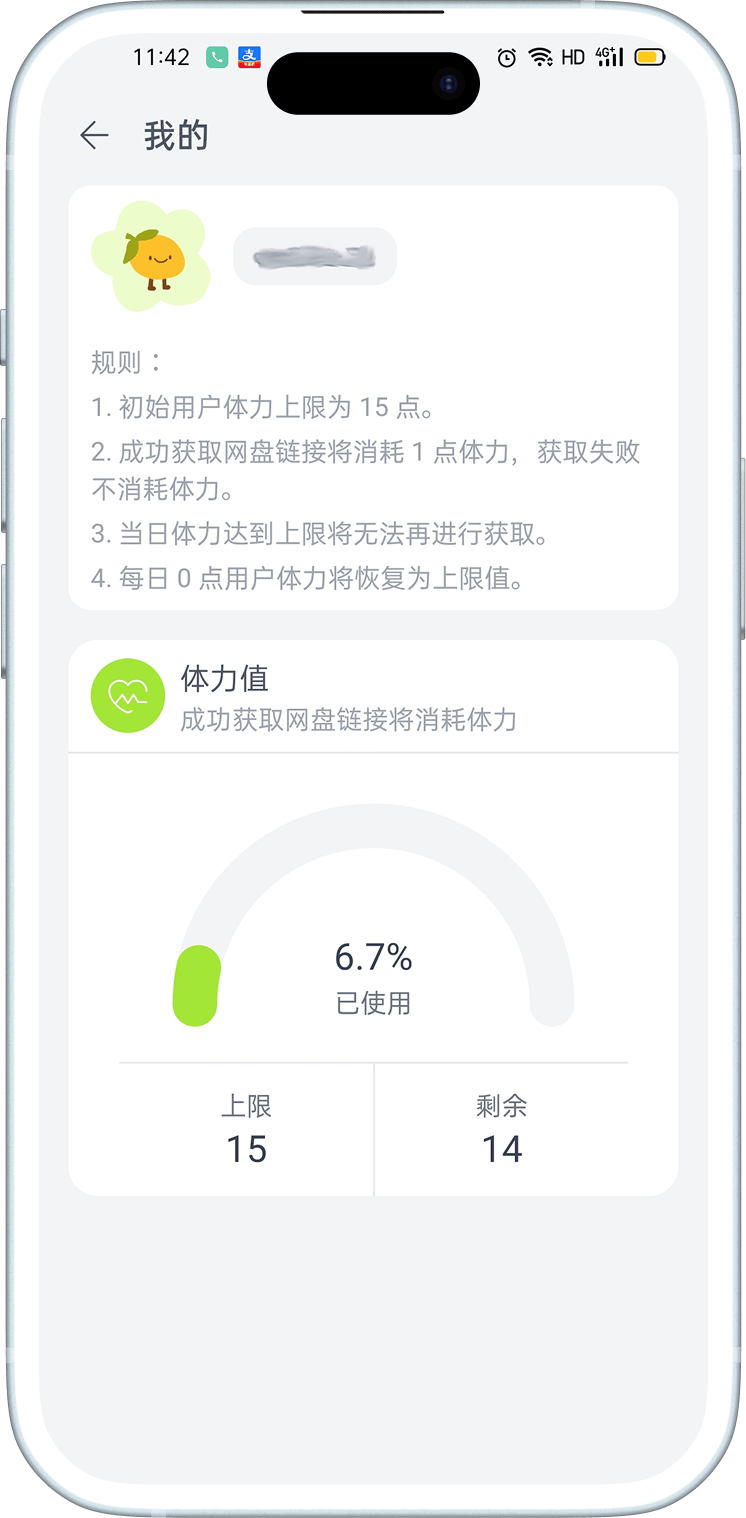Screen dimensions: 746x1518
Task: Tap the Wi-Fi signal status icon
Action: tap(541, 58)
